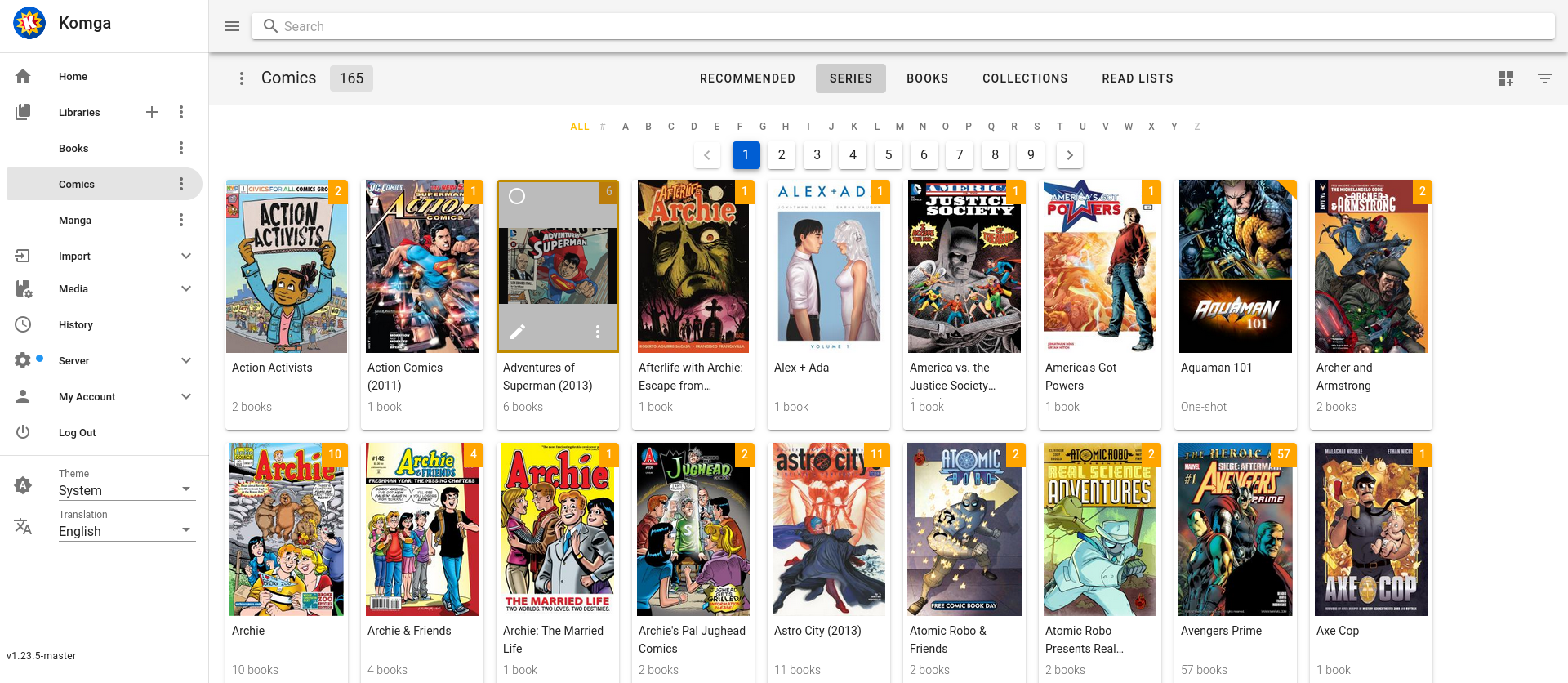Click the Libraries icon in sidebar
Screen dimensions: 1568x683
23,112
